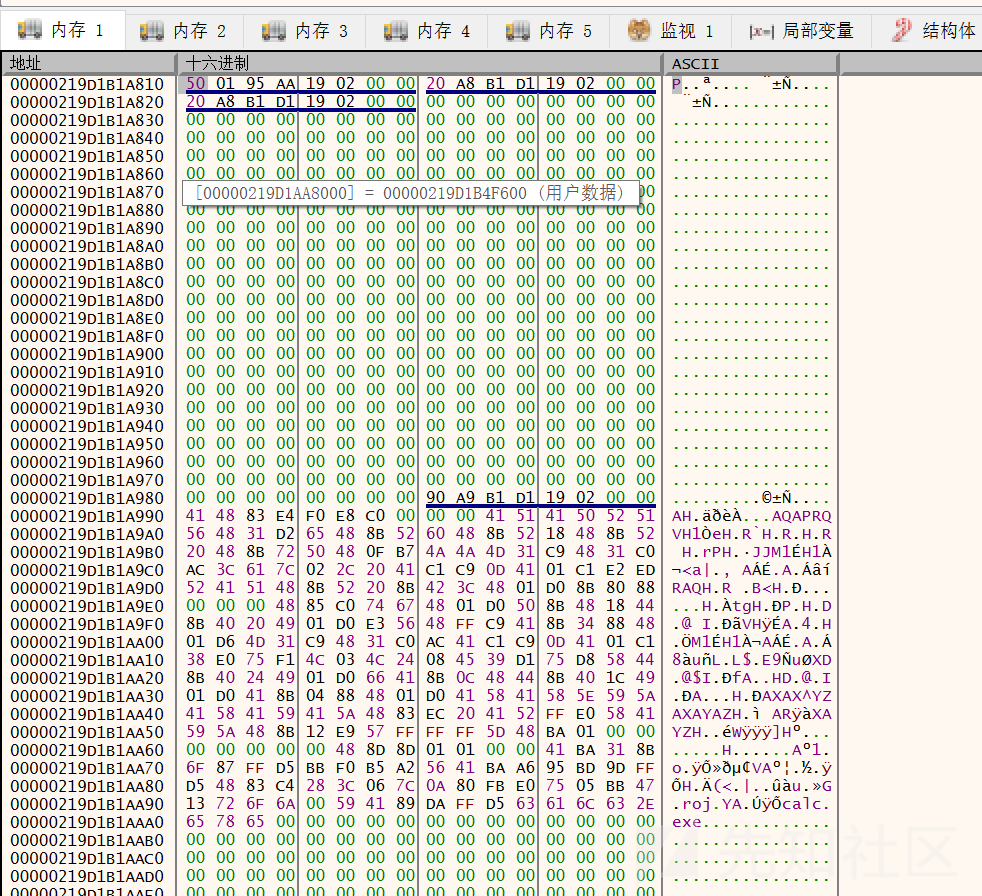
Task: Click hex byte 38 starting row 1AA10
Action: click(195, 659)
